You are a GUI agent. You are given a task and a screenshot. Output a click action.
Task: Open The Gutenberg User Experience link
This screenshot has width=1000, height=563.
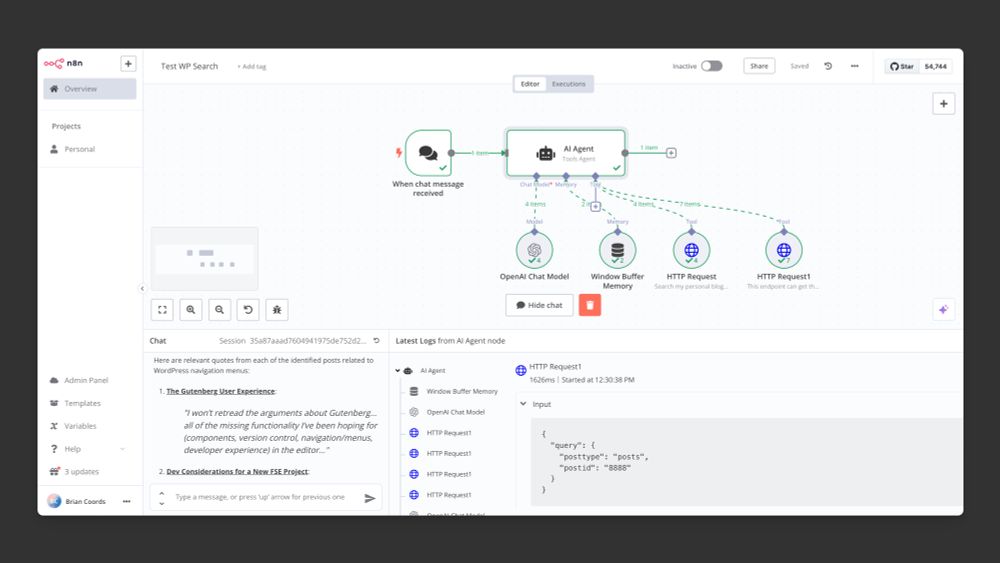[x=221, y=391]
